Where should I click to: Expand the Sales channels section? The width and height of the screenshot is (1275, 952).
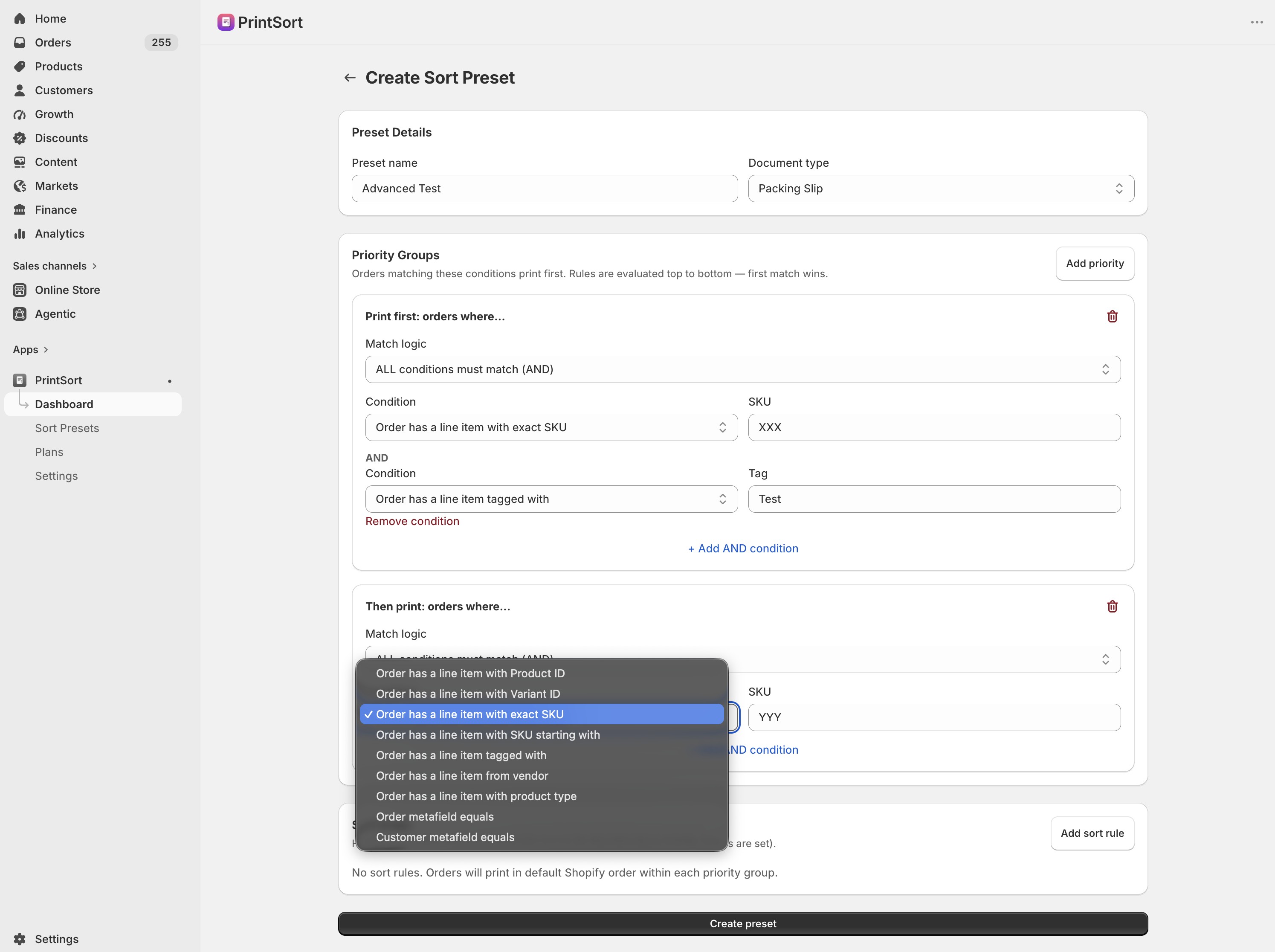click(55, 266)
